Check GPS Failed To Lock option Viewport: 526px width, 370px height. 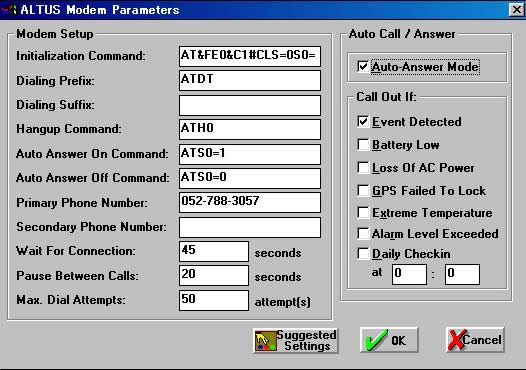coord(363,190)
